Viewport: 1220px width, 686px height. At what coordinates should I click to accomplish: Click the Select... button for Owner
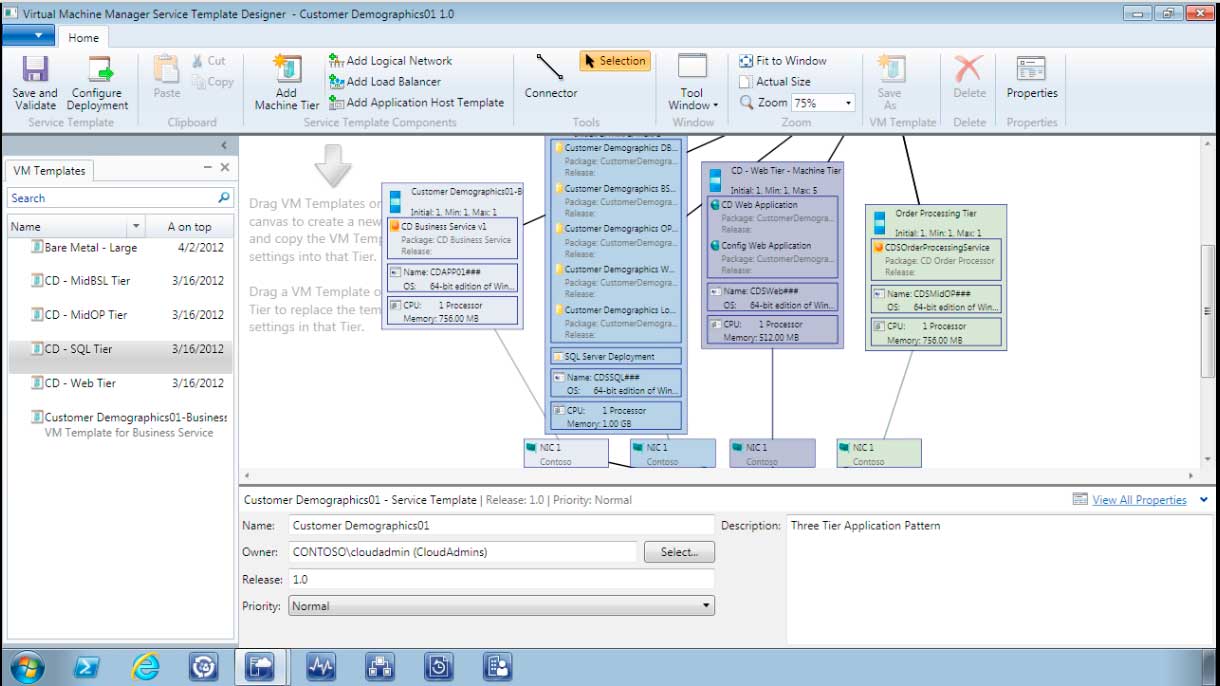pos(679,552)
